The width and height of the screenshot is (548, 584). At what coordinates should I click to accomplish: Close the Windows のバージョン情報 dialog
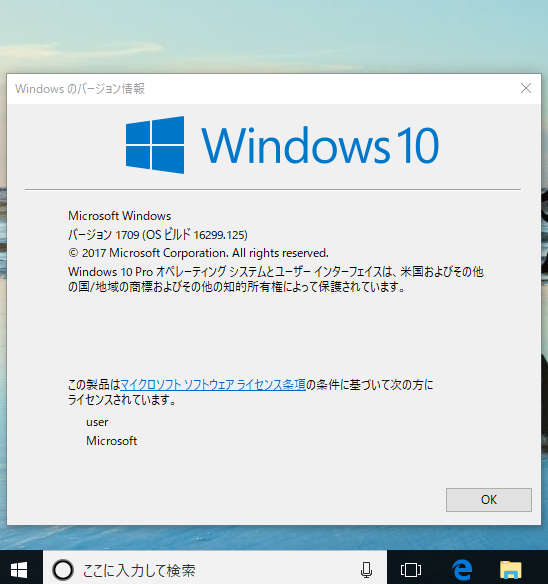(526, 88)
